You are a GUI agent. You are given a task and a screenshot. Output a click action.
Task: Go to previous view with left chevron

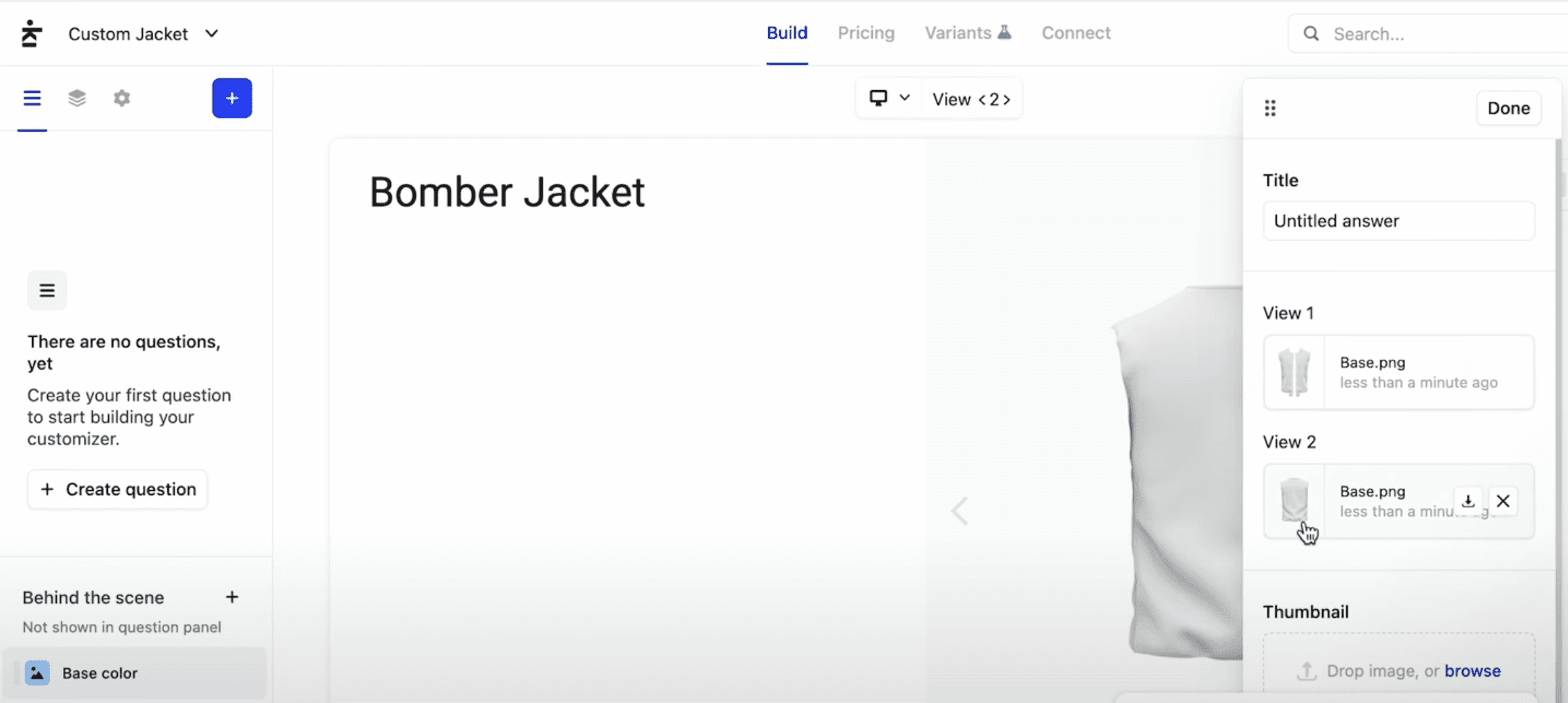982,100
